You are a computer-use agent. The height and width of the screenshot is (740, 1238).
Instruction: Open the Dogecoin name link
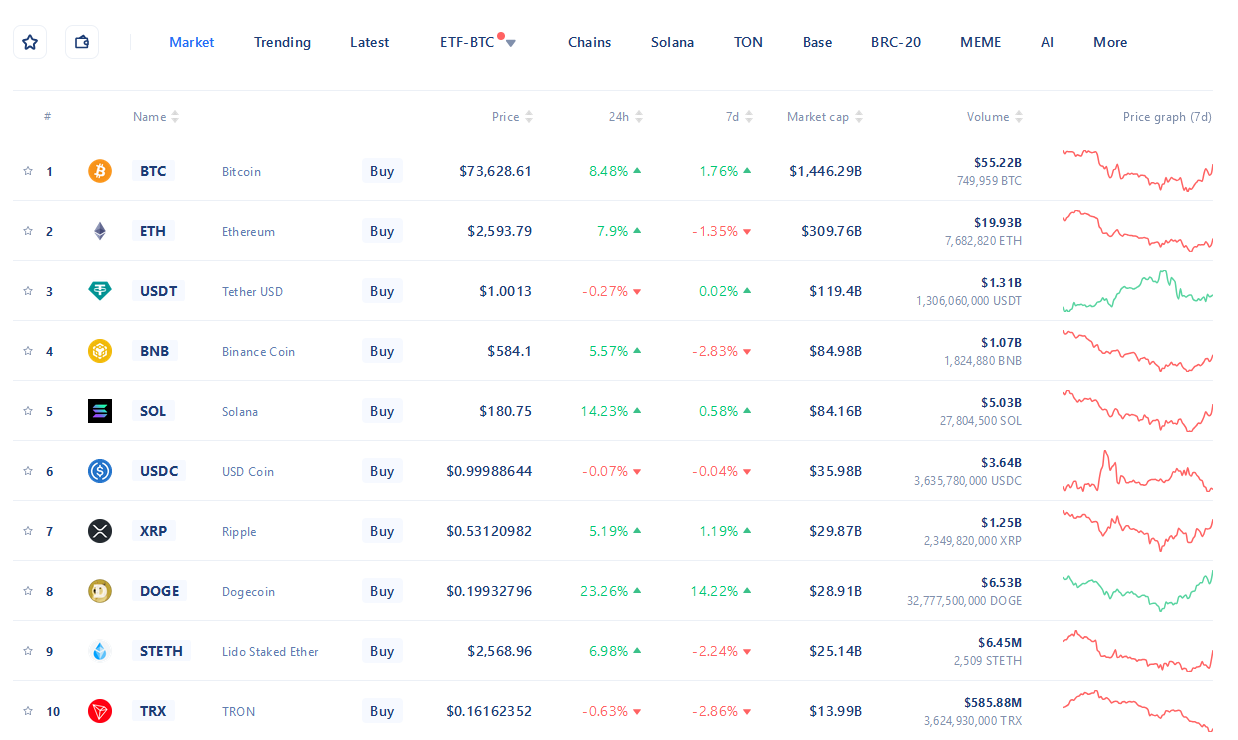248,591
